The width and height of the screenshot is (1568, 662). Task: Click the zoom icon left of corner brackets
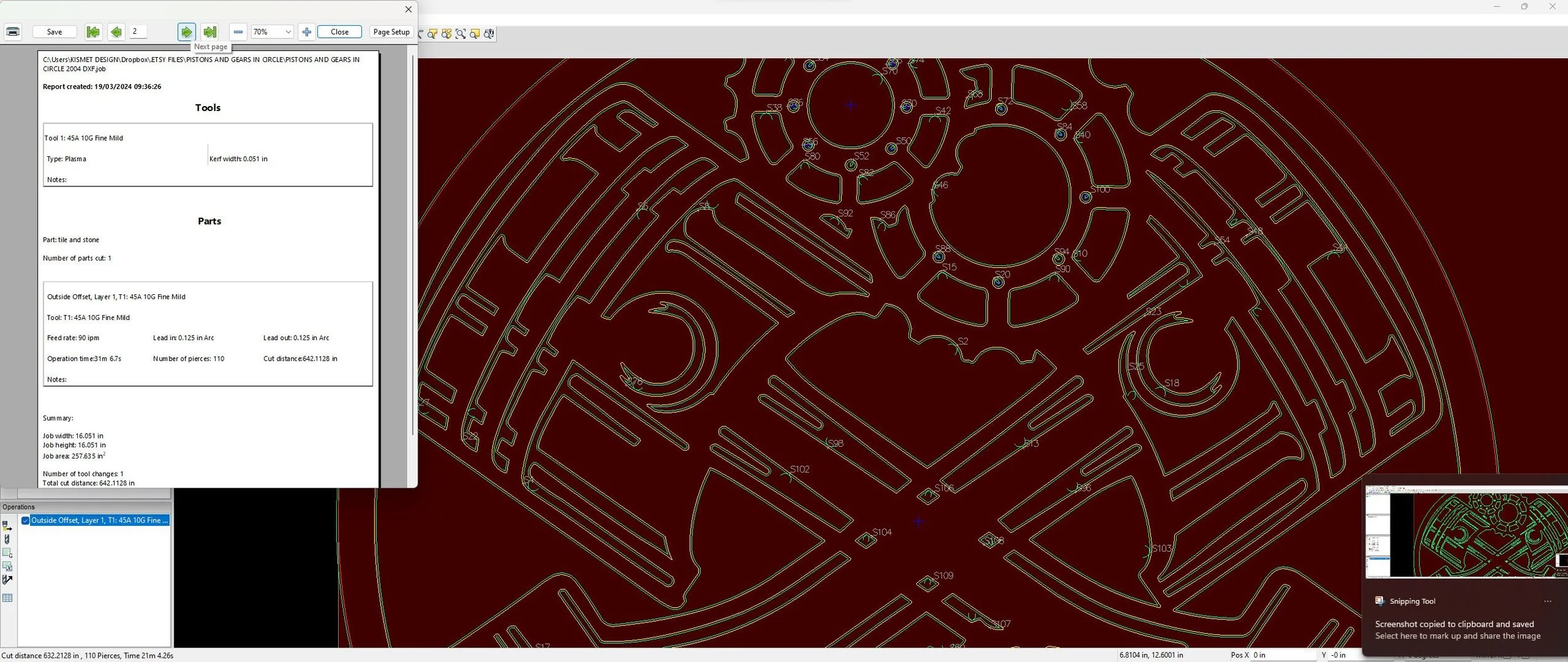(x=447, y=34)
